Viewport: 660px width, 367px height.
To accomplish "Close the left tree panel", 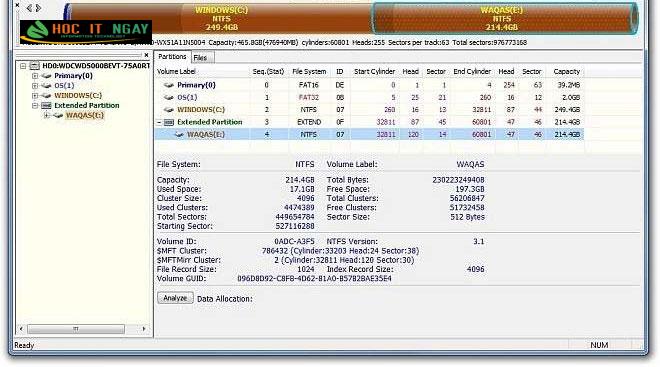I will [146, 55].
